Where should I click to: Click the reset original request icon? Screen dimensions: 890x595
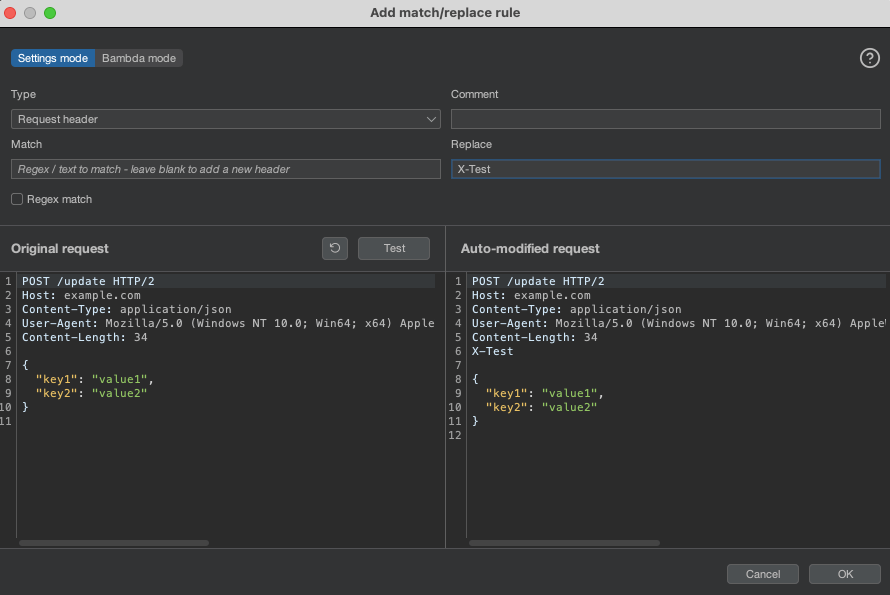tap(335, 248)
